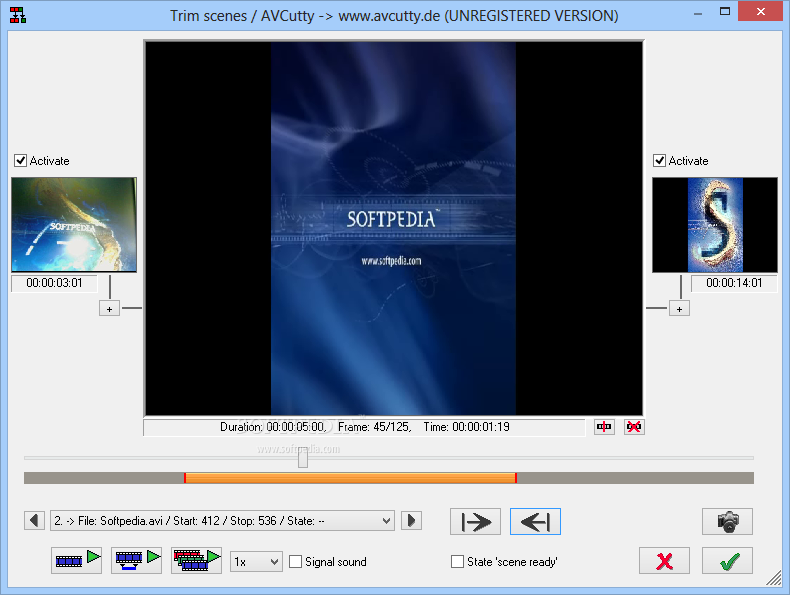Click the 00:00:14:01 timecode field
This screenshot has width=790, height=595.
click(x=734, y=283)
